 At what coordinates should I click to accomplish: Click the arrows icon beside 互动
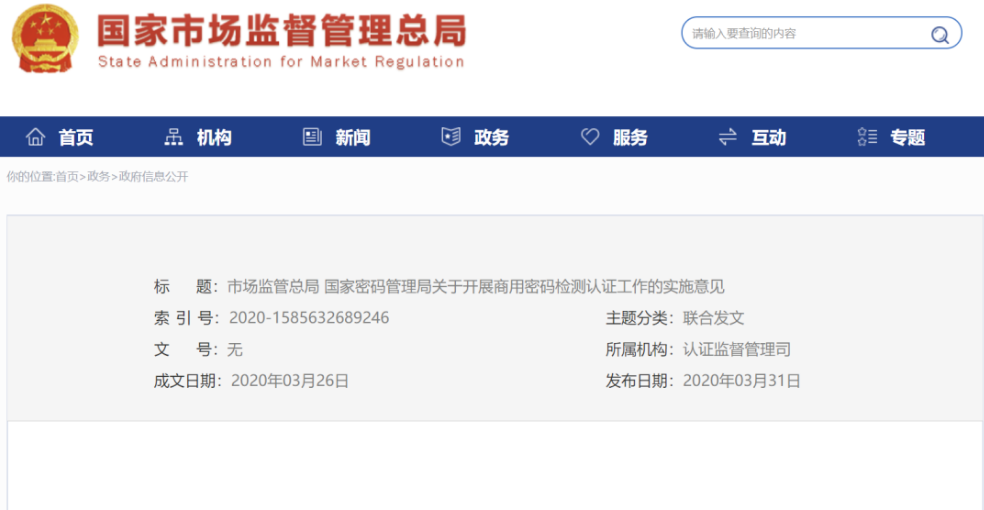[x=728, y=138]
